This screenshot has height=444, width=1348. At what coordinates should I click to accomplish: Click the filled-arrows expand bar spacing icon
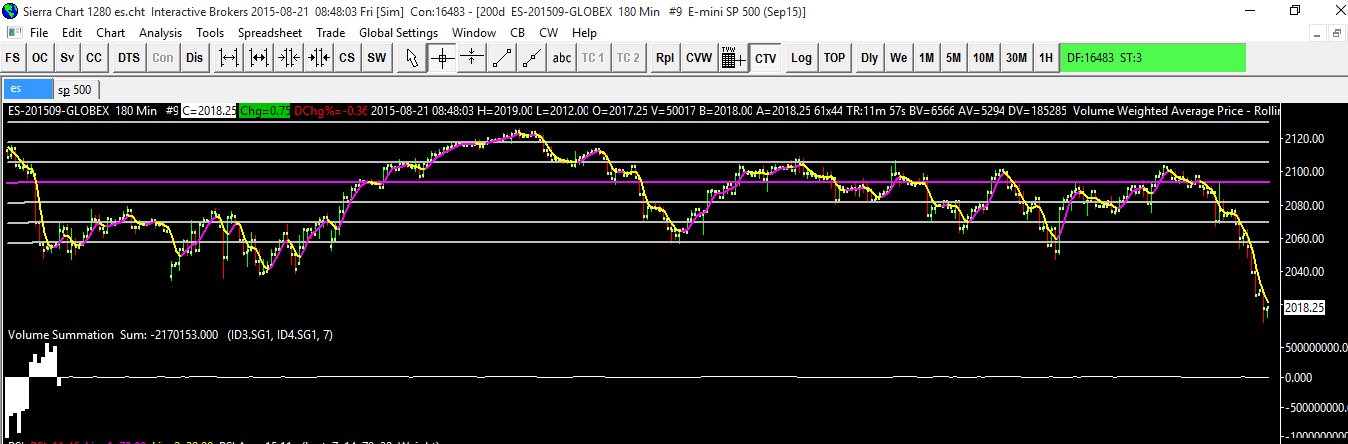[259, 58]
